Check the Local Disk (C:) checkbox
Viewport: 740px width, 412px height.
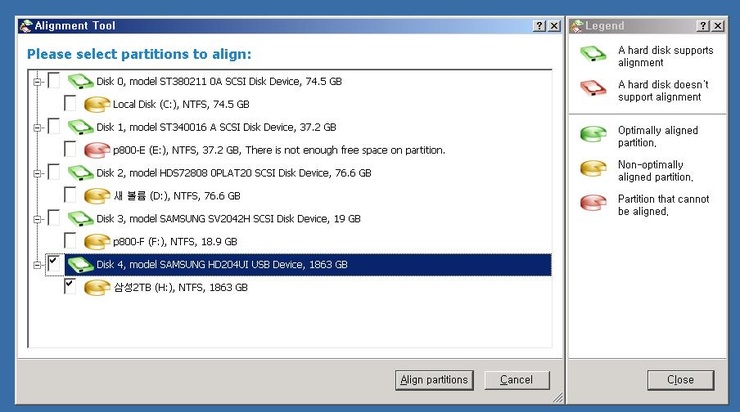71,104
